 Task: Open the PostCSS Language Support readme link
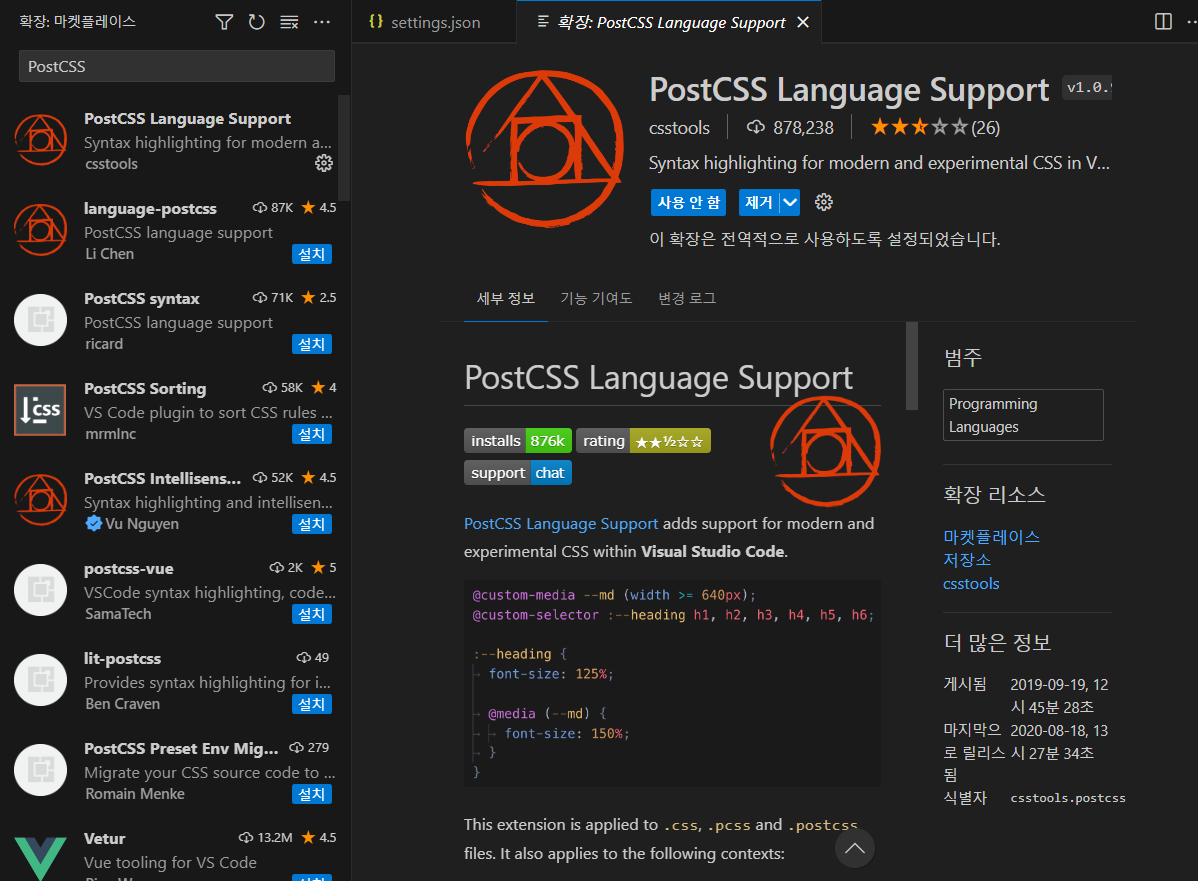[x=561, y=523]
